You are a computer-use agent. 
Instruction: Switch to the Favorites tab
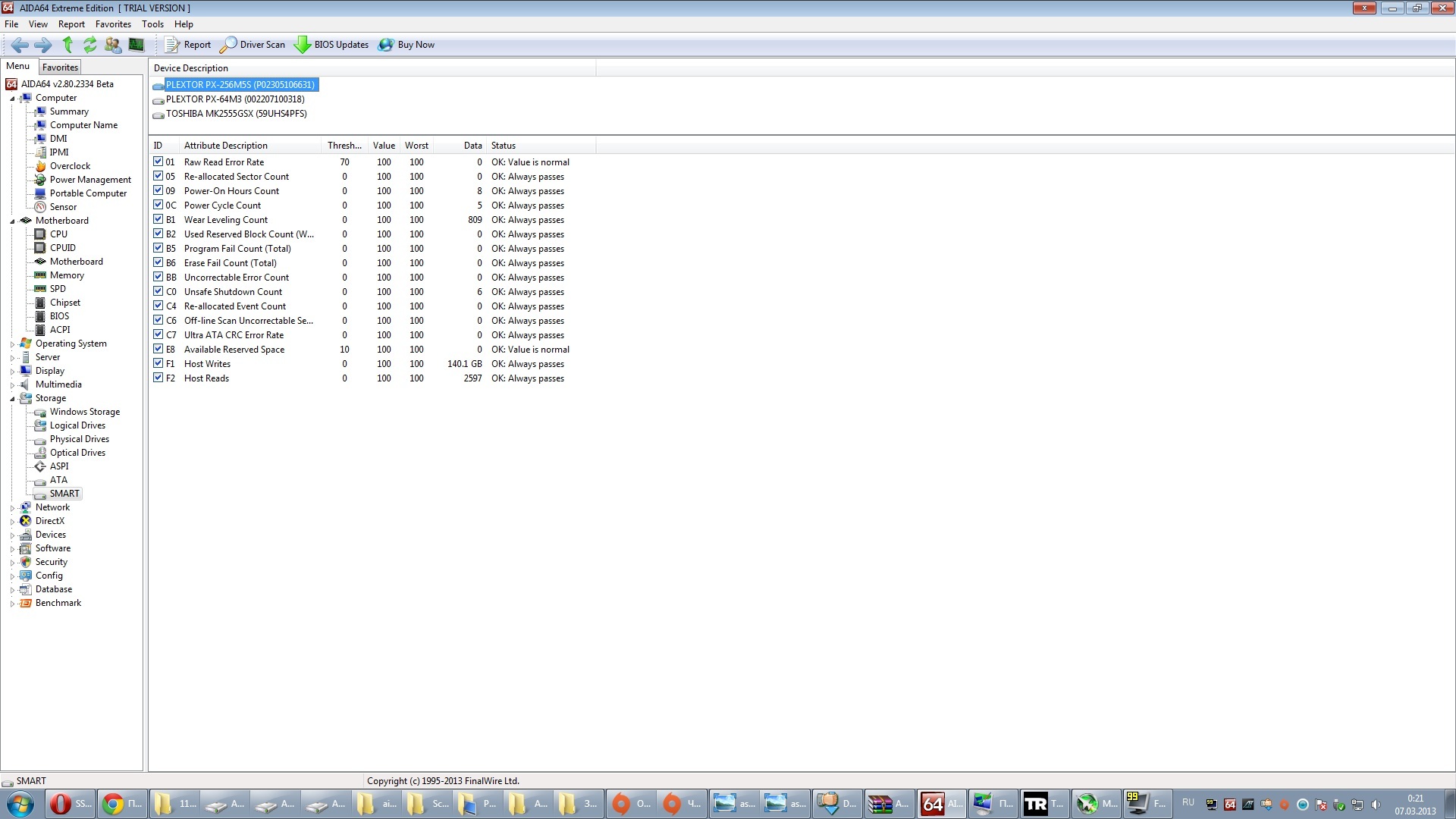click(60, 67)
